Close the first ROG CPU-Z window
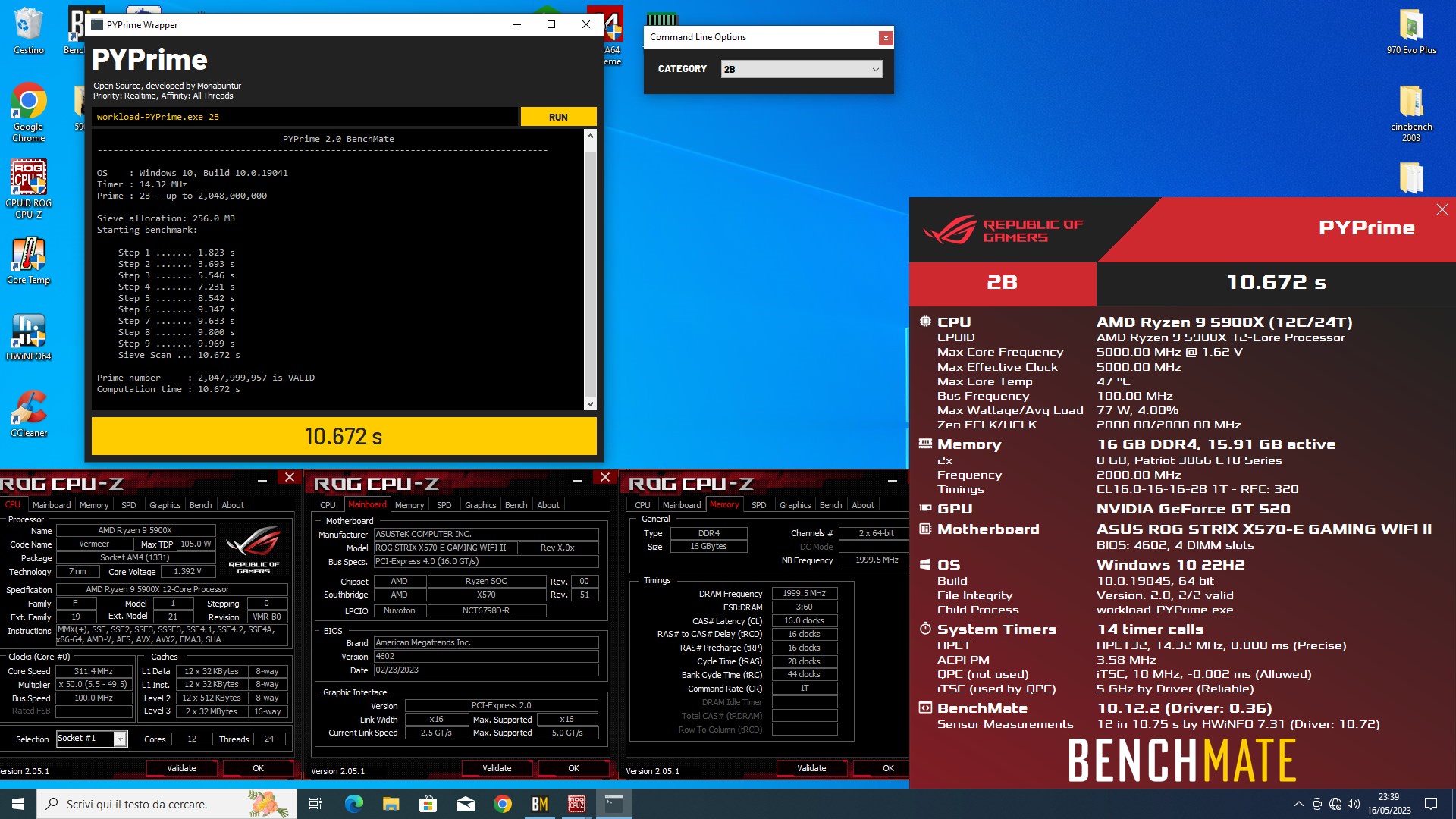This screenshot has width=1456, height=819. 289,477
